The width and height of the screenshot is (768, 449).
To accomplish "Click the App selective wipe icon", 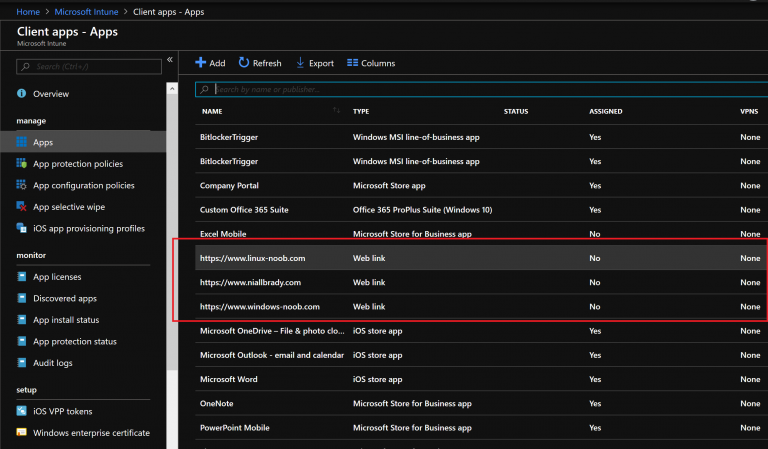I will tap(21, 206).
